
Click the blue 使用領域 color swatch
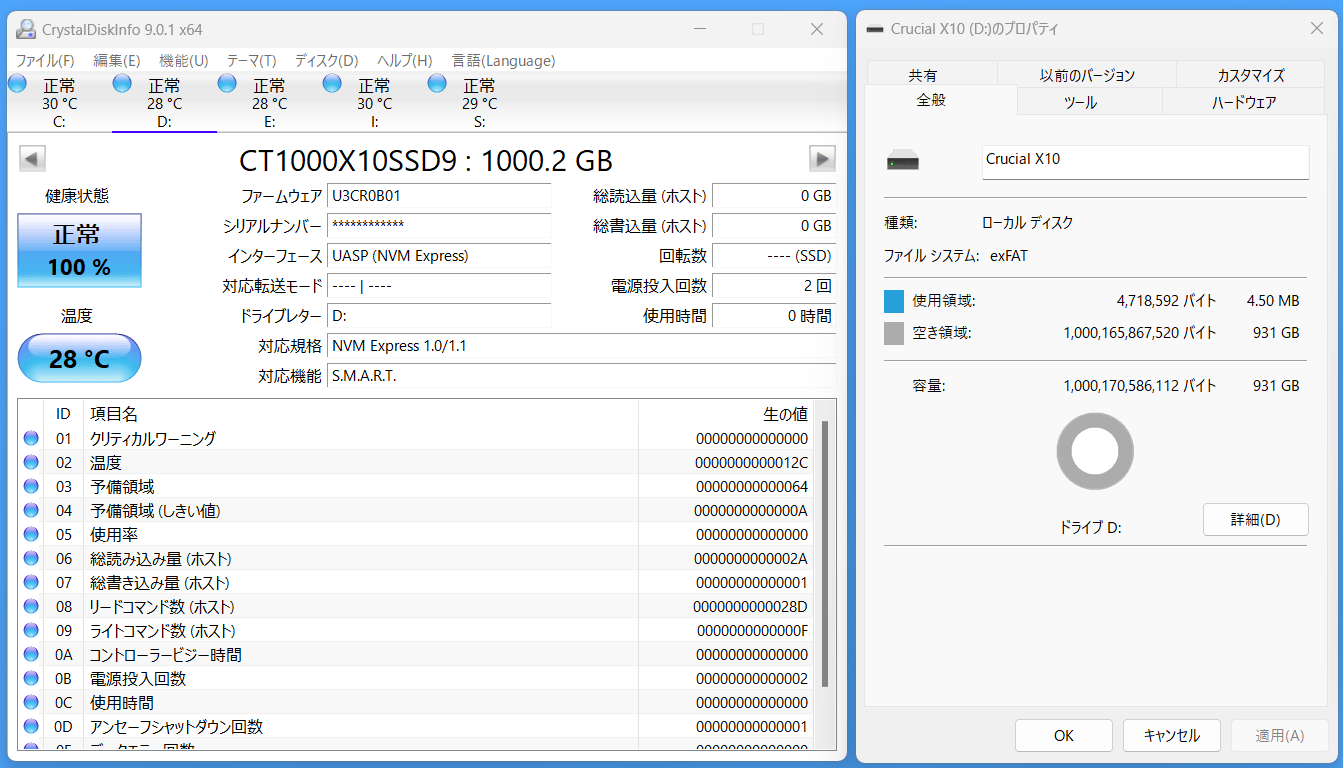pyautogui.click(x=894, y=301)
